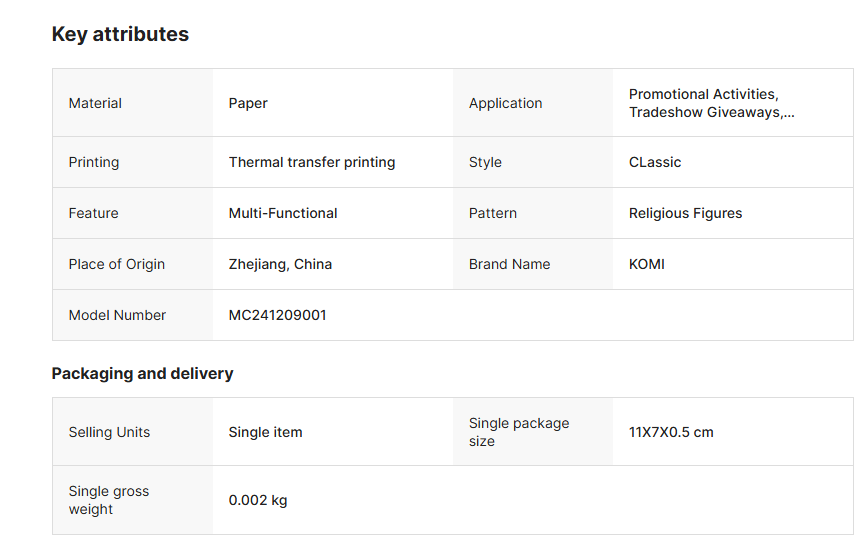The height and width of the screenshot is (547, 865).
Task: Click the CLassic style value
Action: [654, 162]
